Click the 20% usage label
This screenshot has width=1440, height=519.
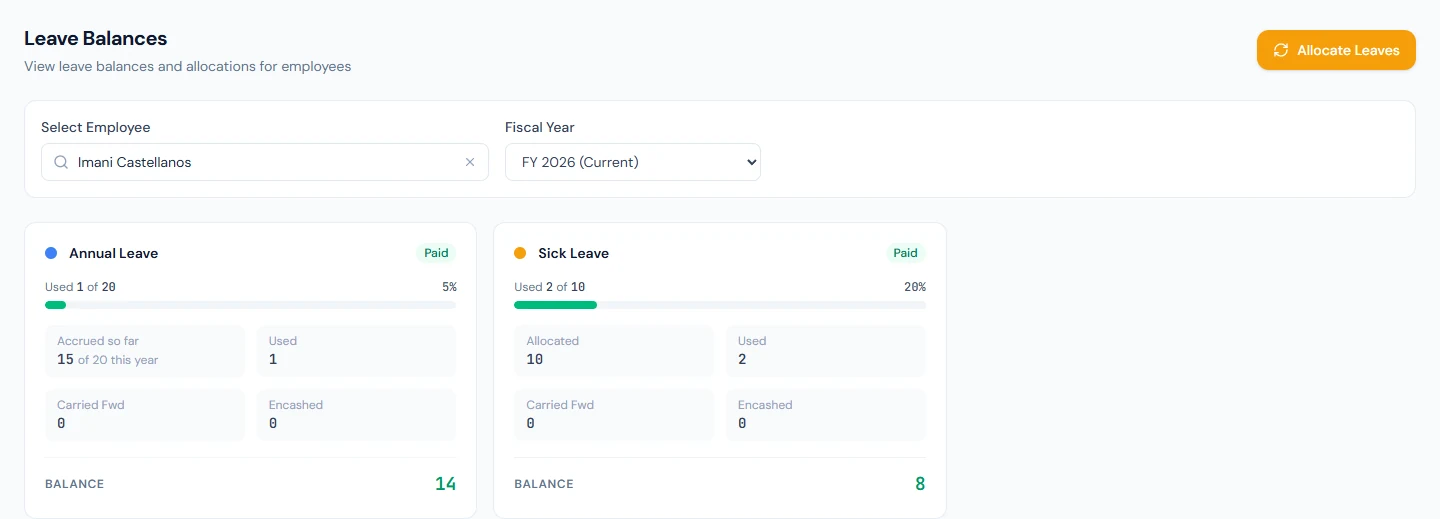[x=915, y=287]
